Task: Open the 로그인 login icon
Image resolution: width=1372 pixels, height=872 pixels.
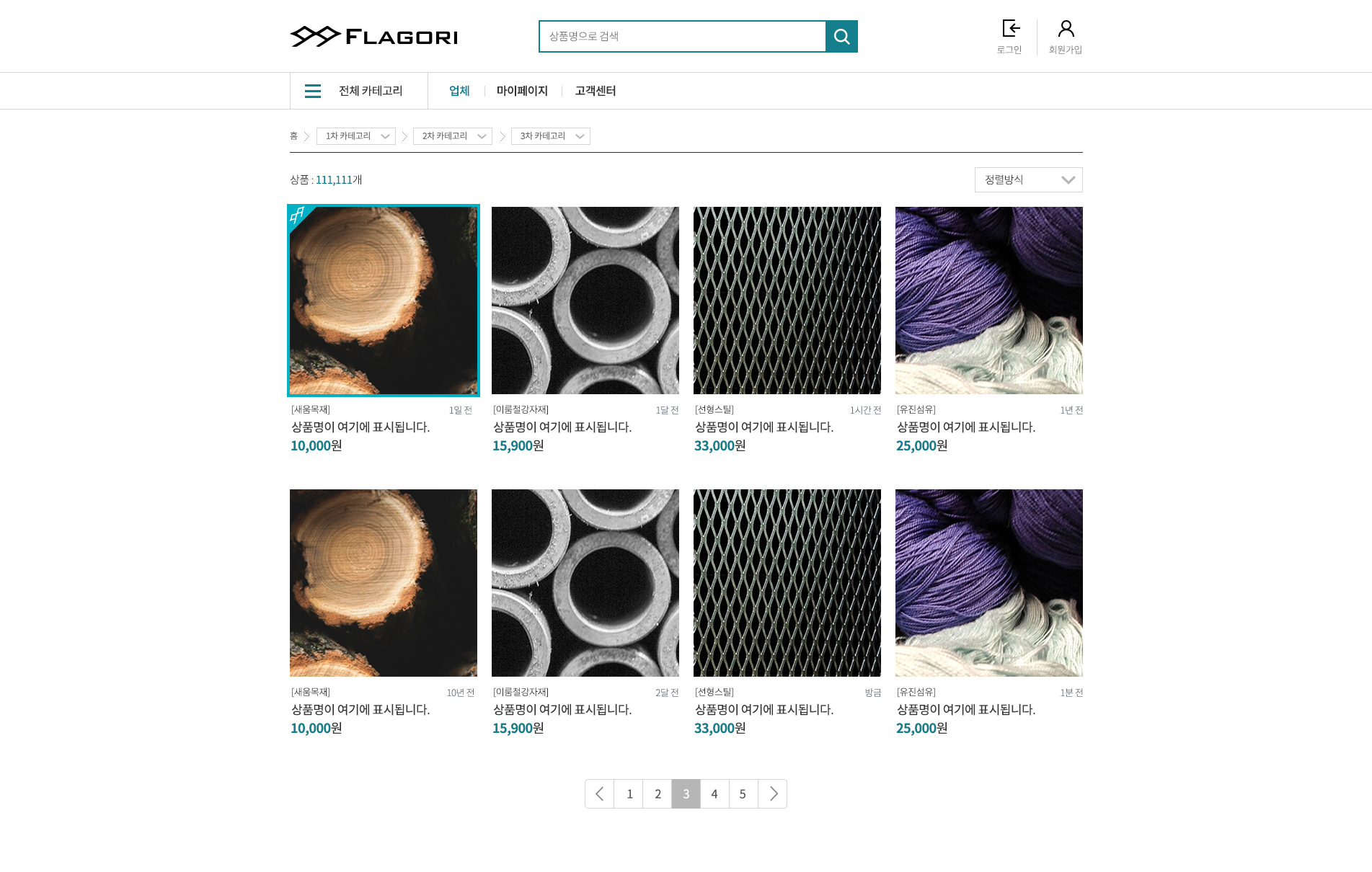Action: pos(1011,29)
